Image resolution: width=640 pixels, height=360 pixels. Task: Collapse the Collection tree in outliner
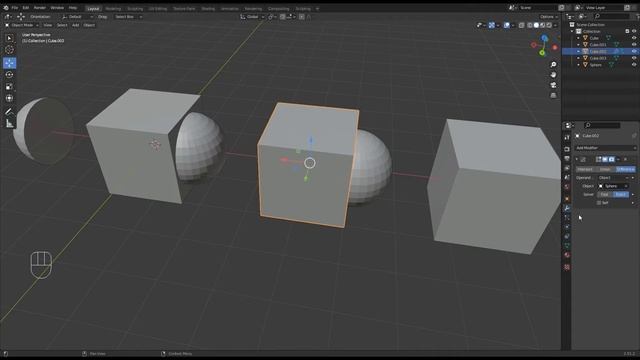[572, 31]
